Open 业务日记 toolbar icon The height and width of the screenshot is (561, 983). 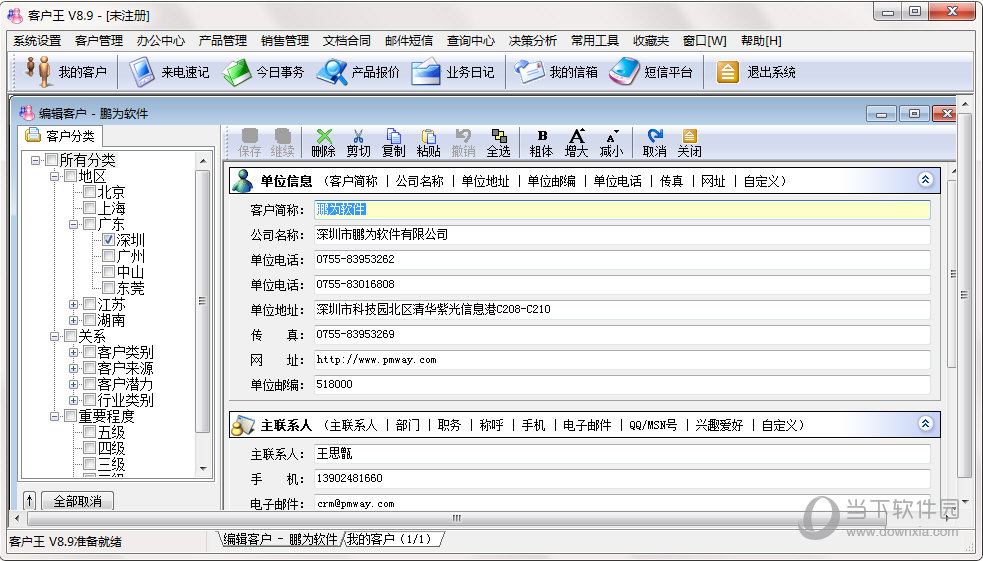[x=453, y=72]
